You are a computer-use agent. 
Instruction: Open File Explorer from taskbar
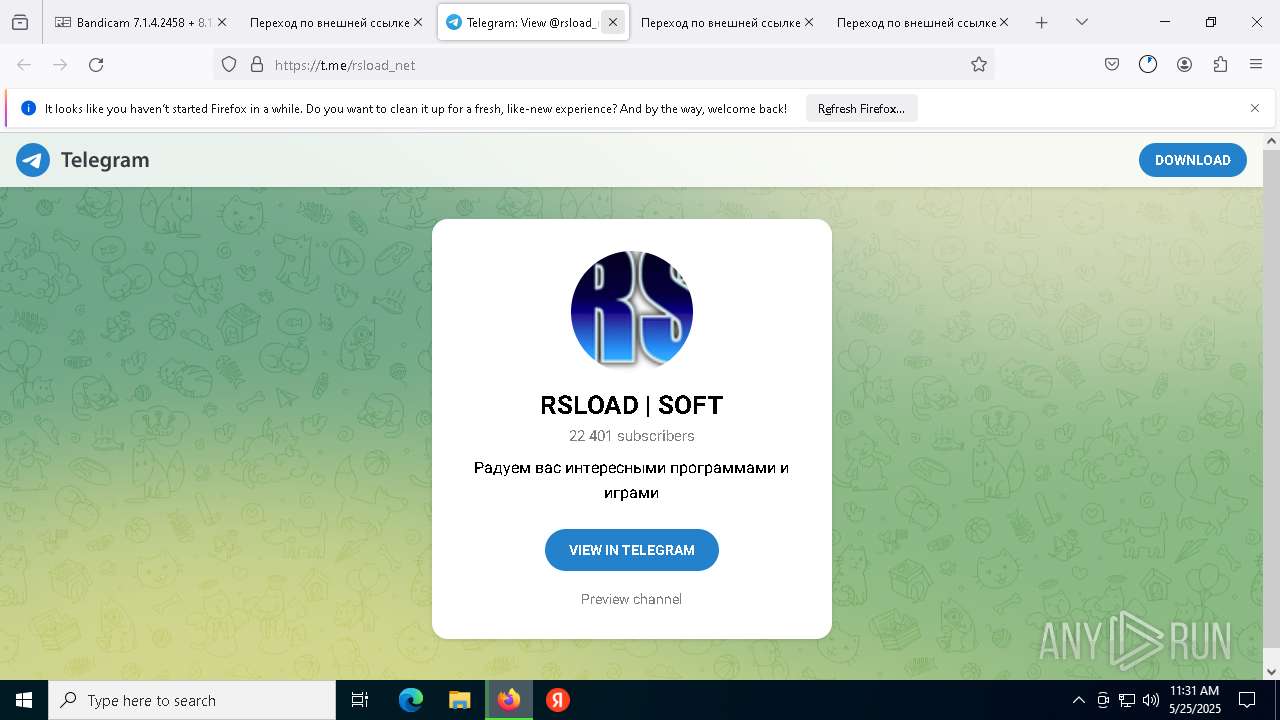[x=460, y=700]
